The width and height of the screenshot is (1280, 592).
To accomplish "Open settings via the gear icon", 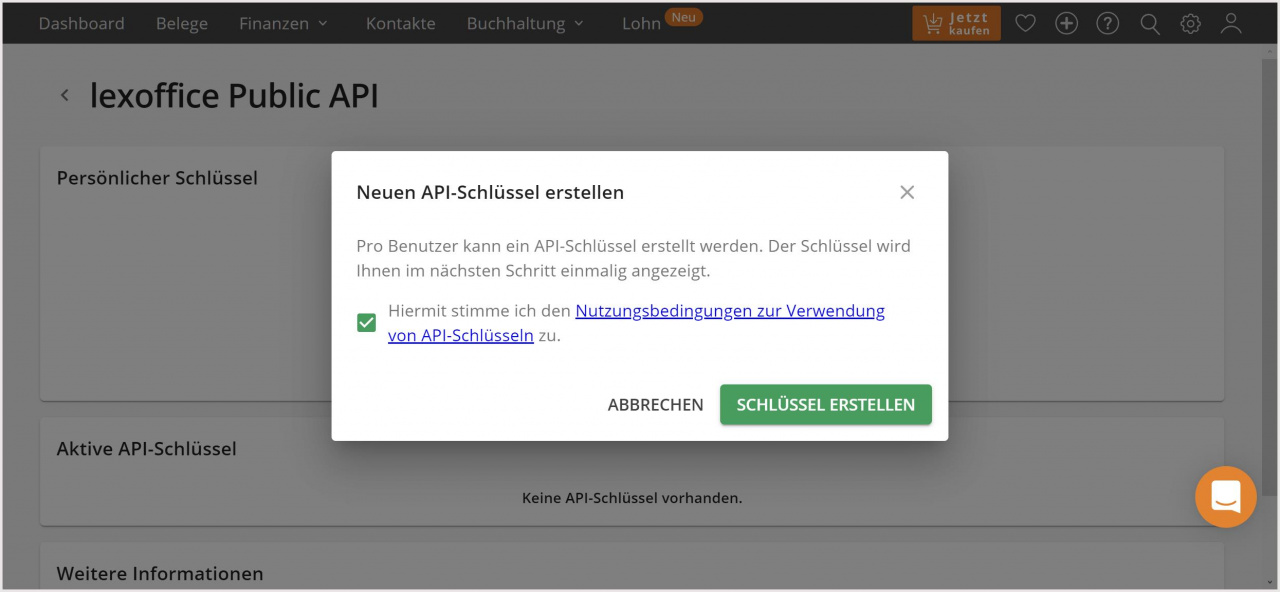I will 1190,23.
